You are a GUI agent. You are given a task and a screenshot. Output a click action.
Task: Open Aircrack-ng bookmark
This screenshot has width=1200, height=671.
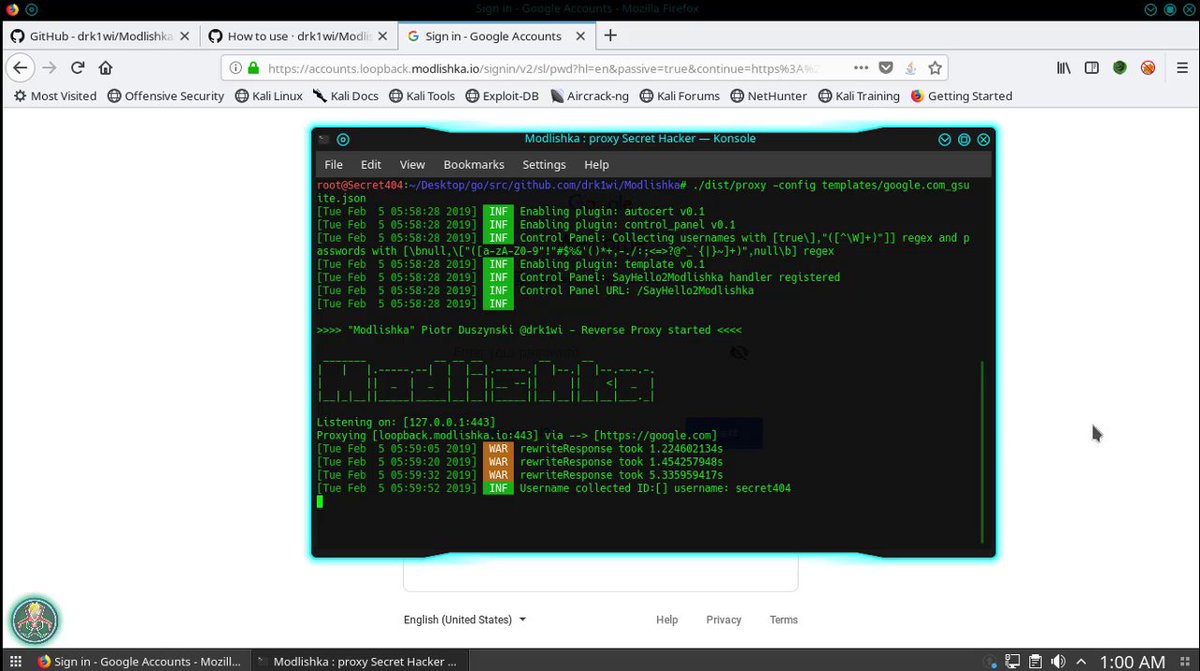pos(590,96)
